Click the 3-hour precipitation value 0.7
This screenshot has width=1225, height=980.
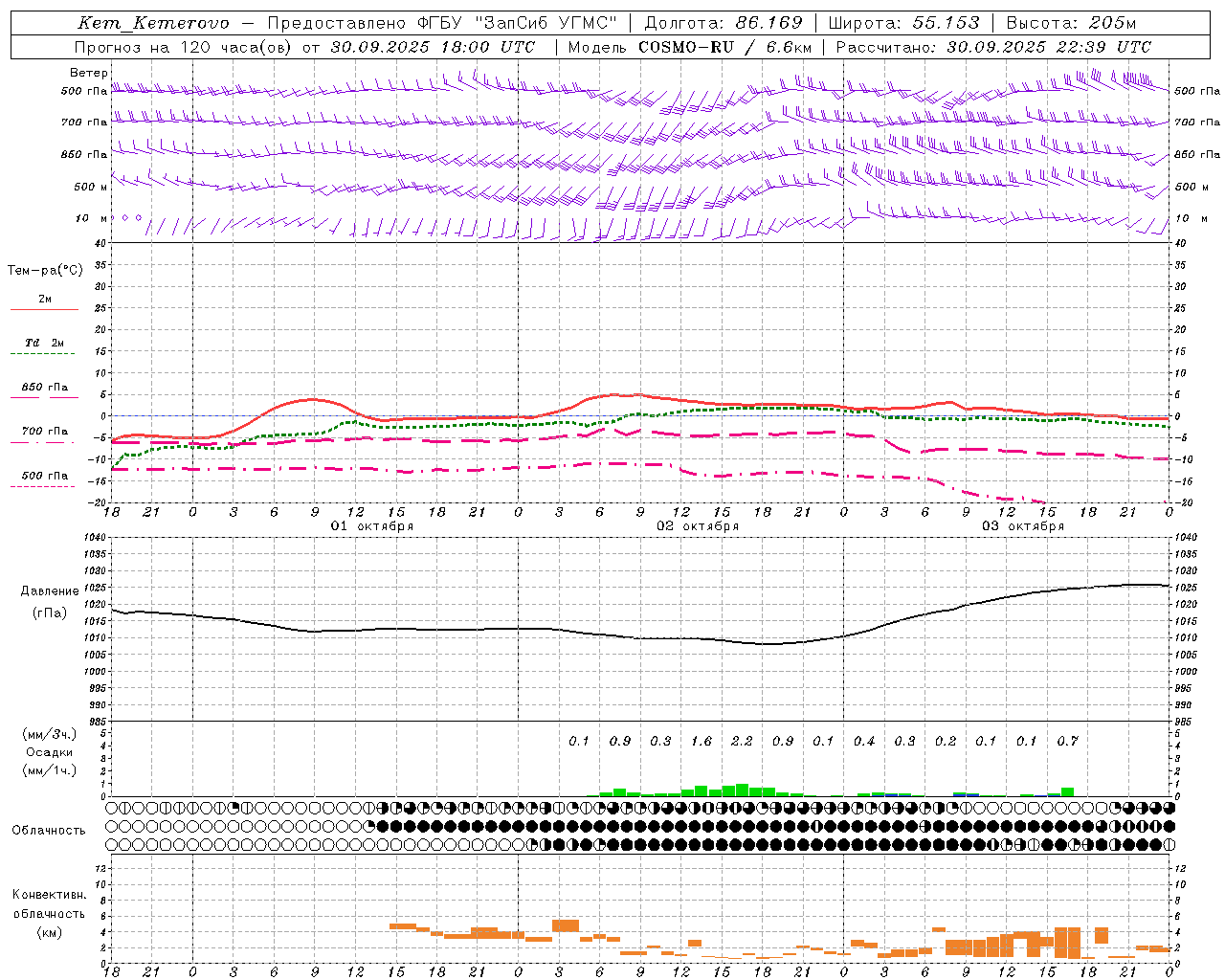1068,741
